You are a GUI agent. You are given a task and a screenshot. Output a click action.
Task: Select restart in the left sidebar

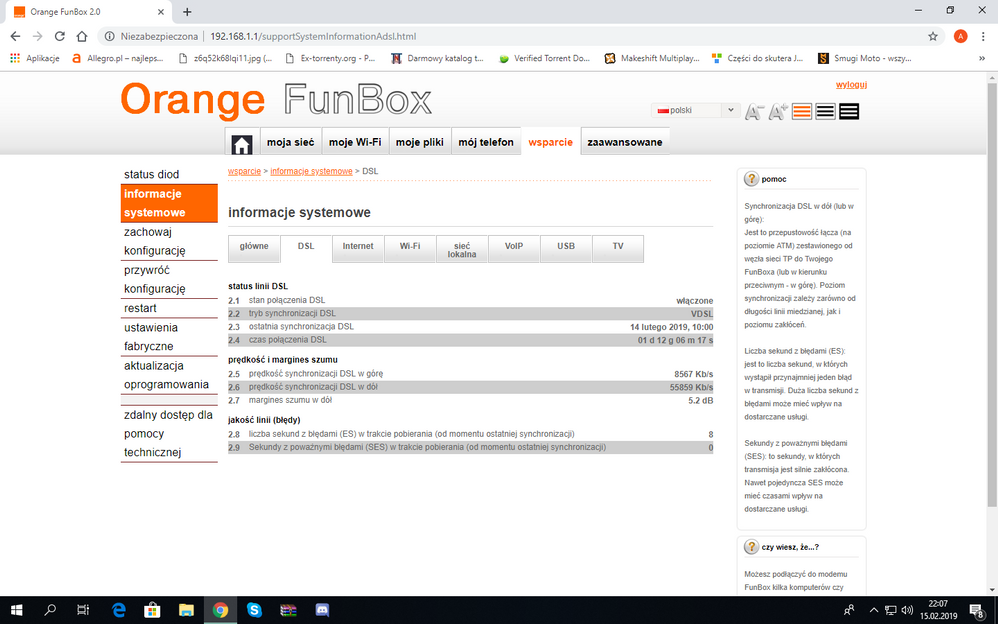pyautogui.click(x=140, y=308)
